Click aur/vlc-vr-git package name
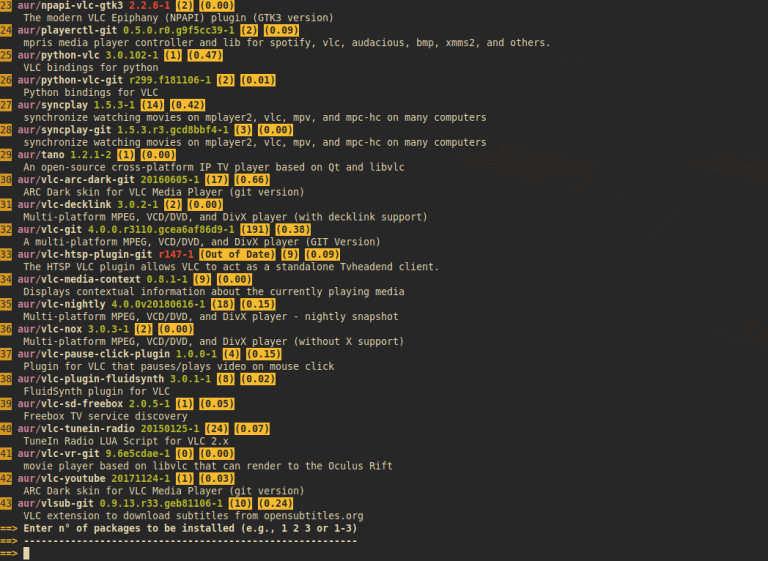 58,454
